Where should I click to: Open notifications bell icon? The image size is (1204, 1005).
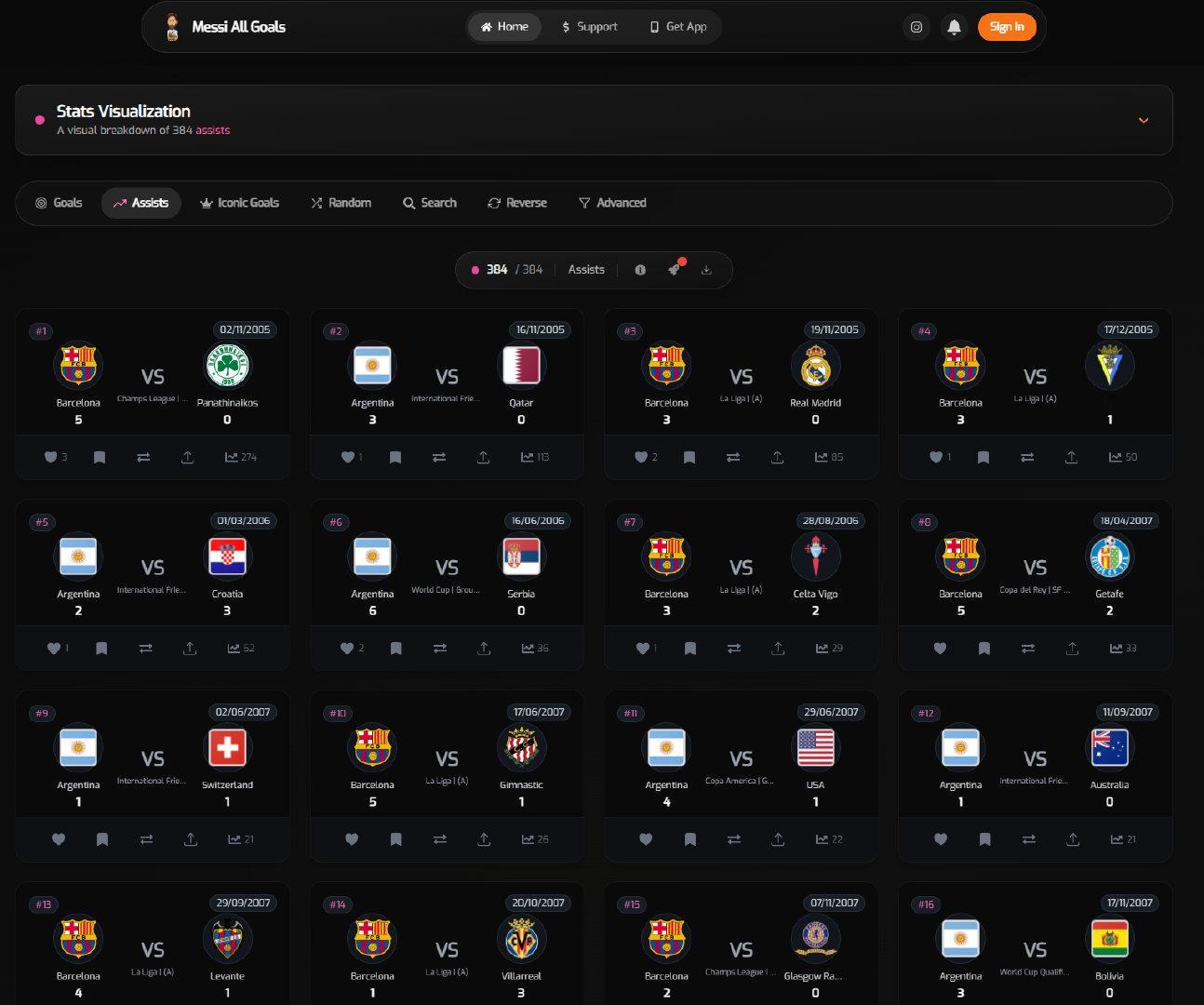pos(954,27)
